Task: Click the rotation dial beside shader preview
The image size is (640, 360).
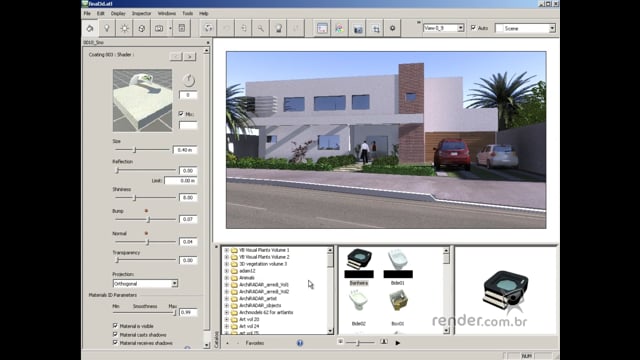Action: coord(189,80)
